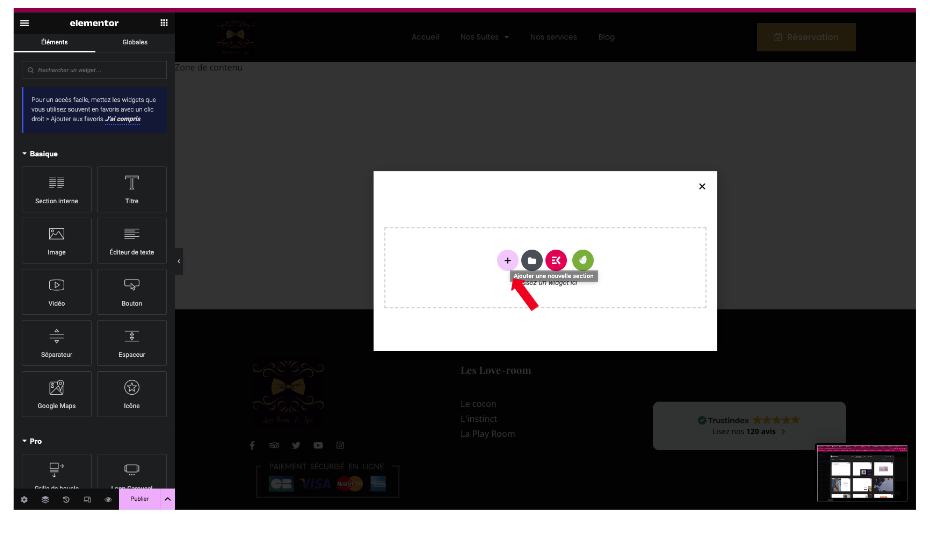Switch to responsive mode icon
The width and height of the screenshot is (946, 539).
tap(87, 499)
